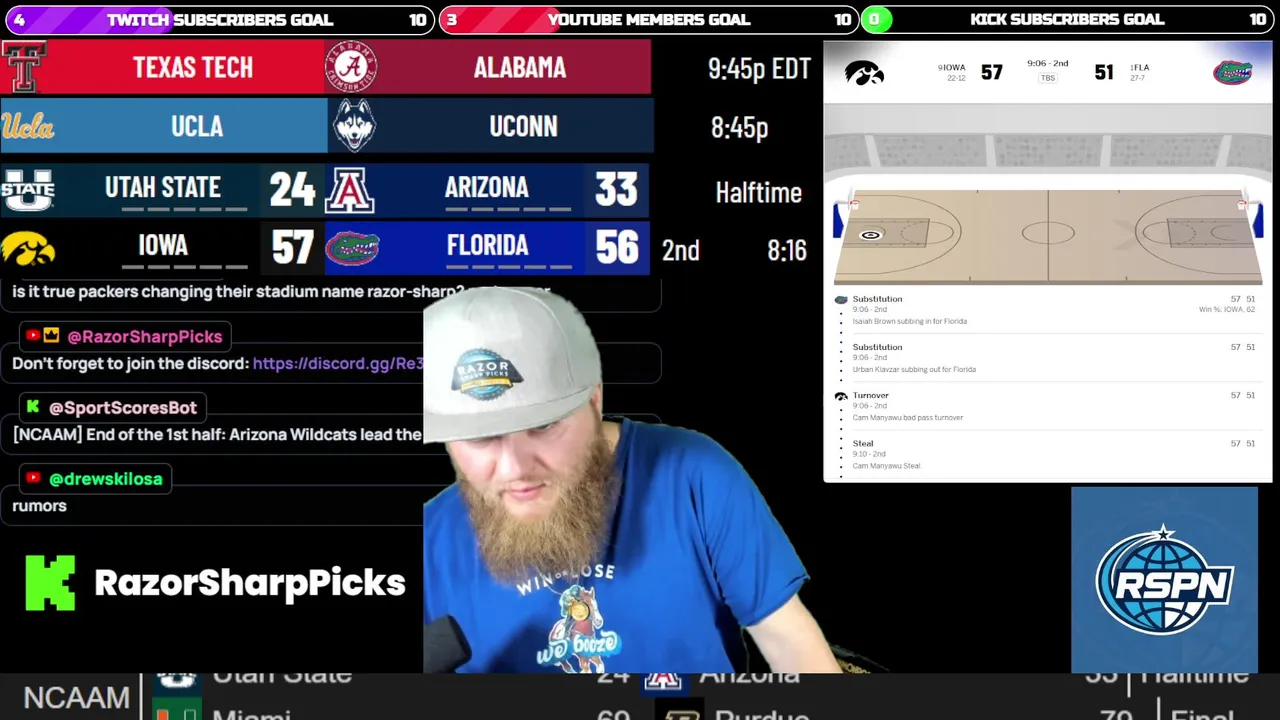Select the UConn Huskies logo
Screen dimensions: 1280x720
pos(354,126)
